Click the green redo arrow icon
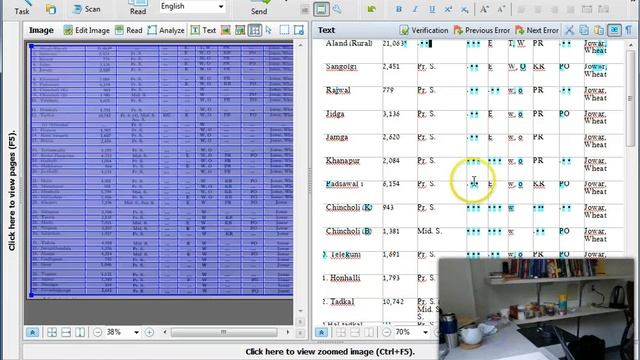 pyautogui.click(x=371, y=9)
